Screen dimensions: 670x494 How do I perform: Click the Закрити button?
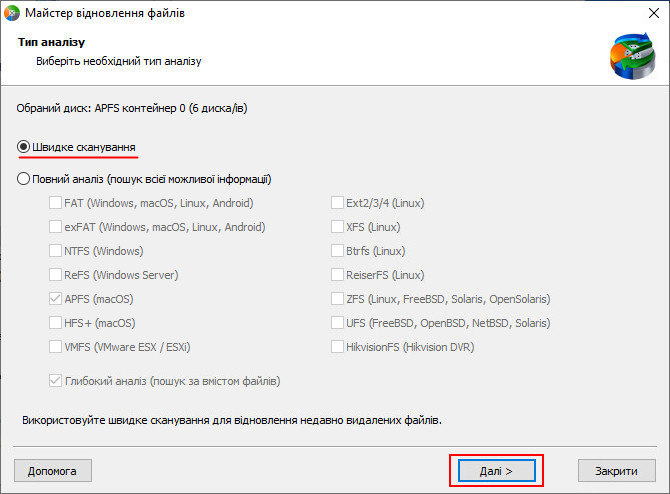(617, 470)
